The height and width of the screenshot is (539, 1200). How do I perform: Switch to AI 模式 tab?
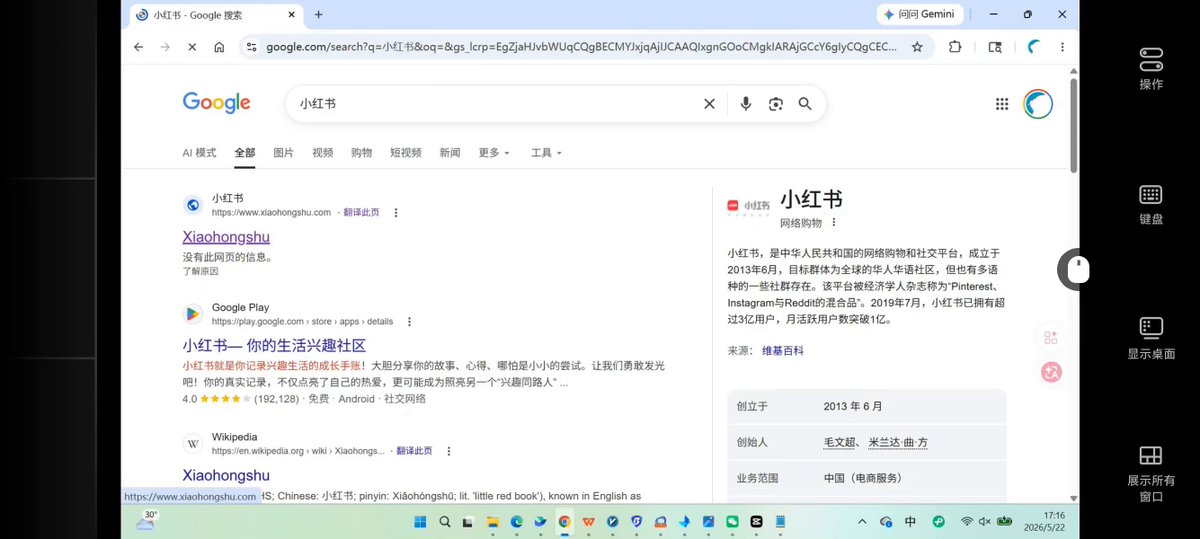(199, 153)
